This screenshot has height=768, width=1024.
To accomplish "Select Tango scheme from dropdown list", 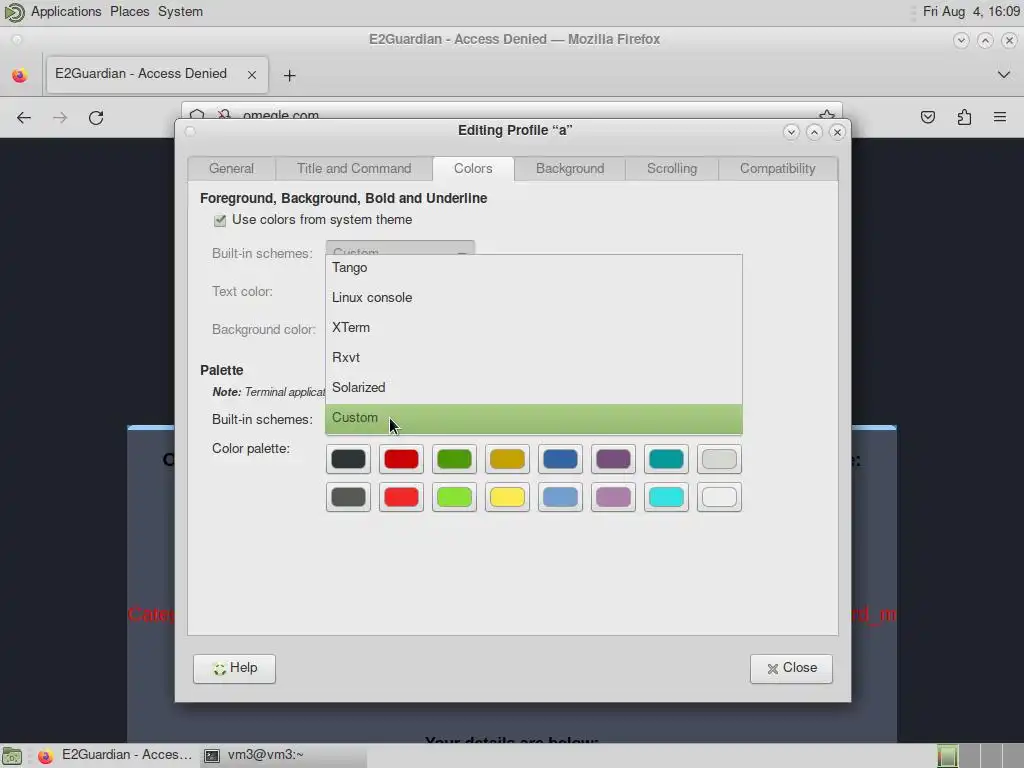I will tap(534, 268).
